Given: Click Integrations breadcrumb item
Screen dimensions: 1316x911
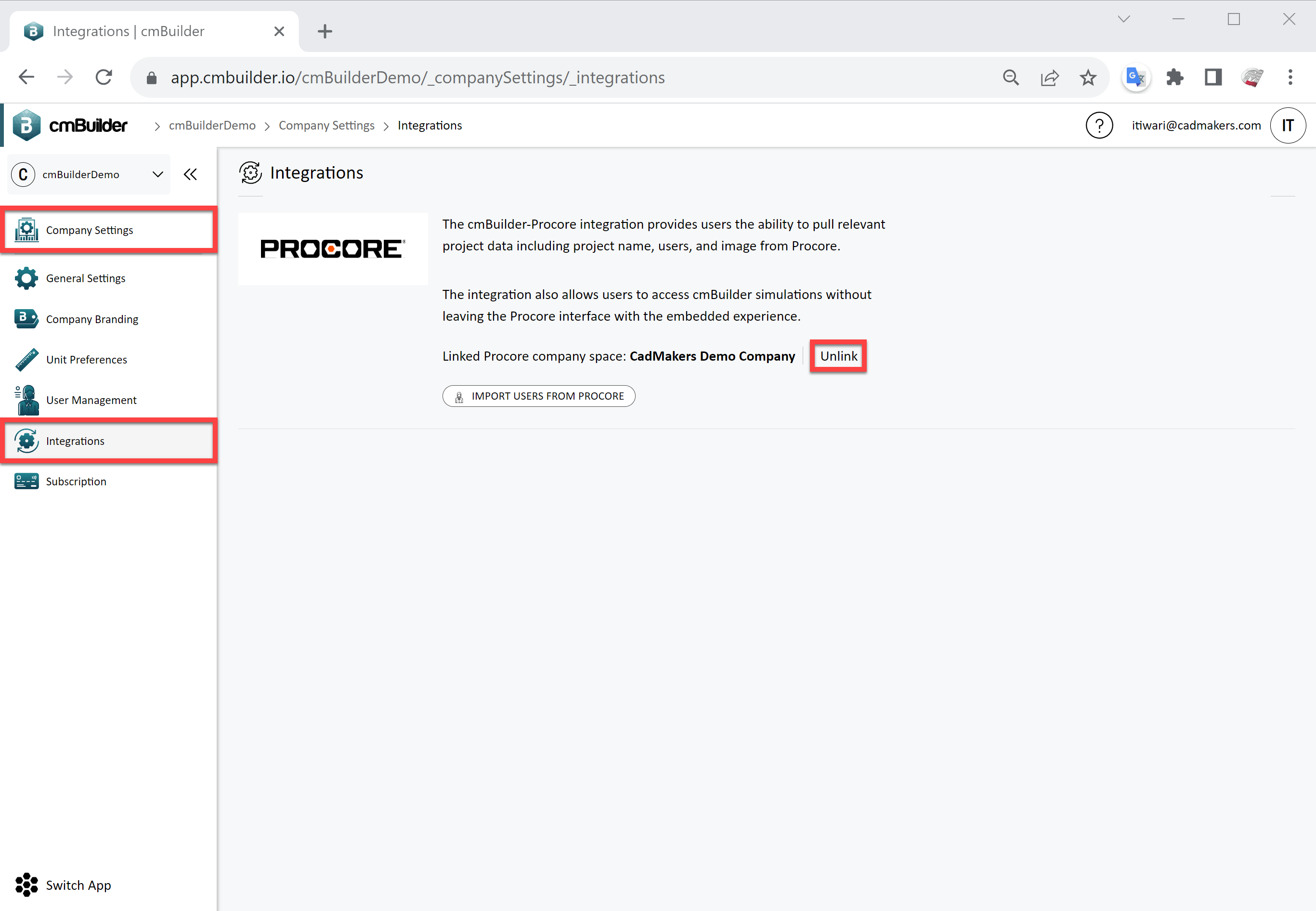Looking at the screenshot, I should [x=430, y=125].
